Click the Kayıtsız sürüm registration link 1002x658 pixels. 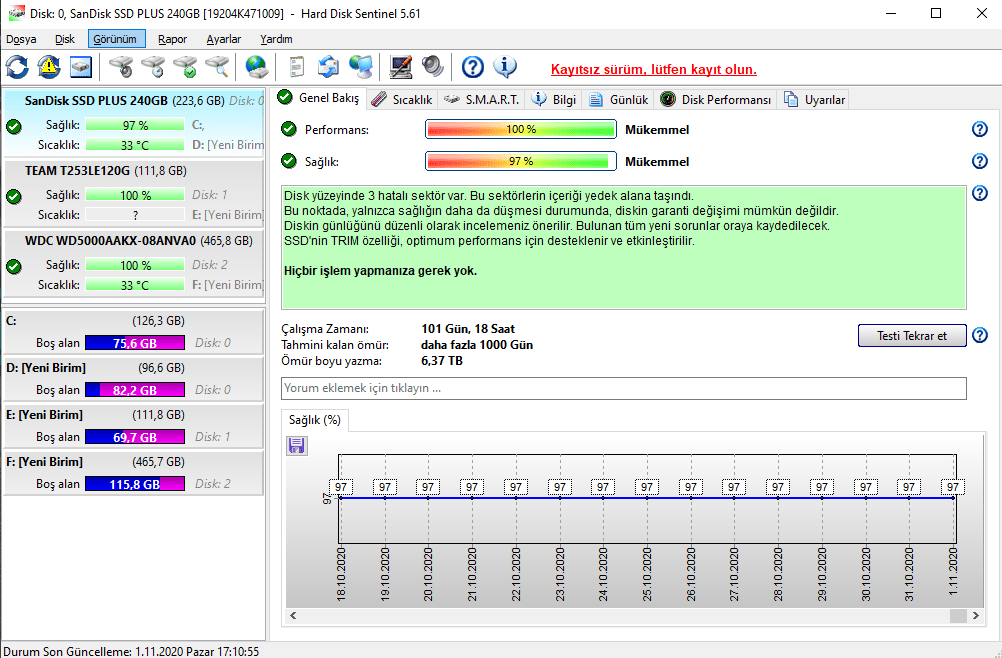pyautogui.click(x=653, y=70)
